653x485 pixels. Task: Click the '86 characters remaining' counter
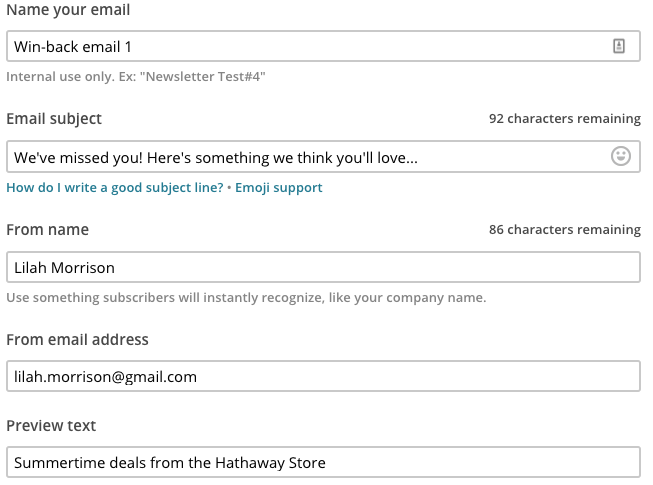coord(564,229)
